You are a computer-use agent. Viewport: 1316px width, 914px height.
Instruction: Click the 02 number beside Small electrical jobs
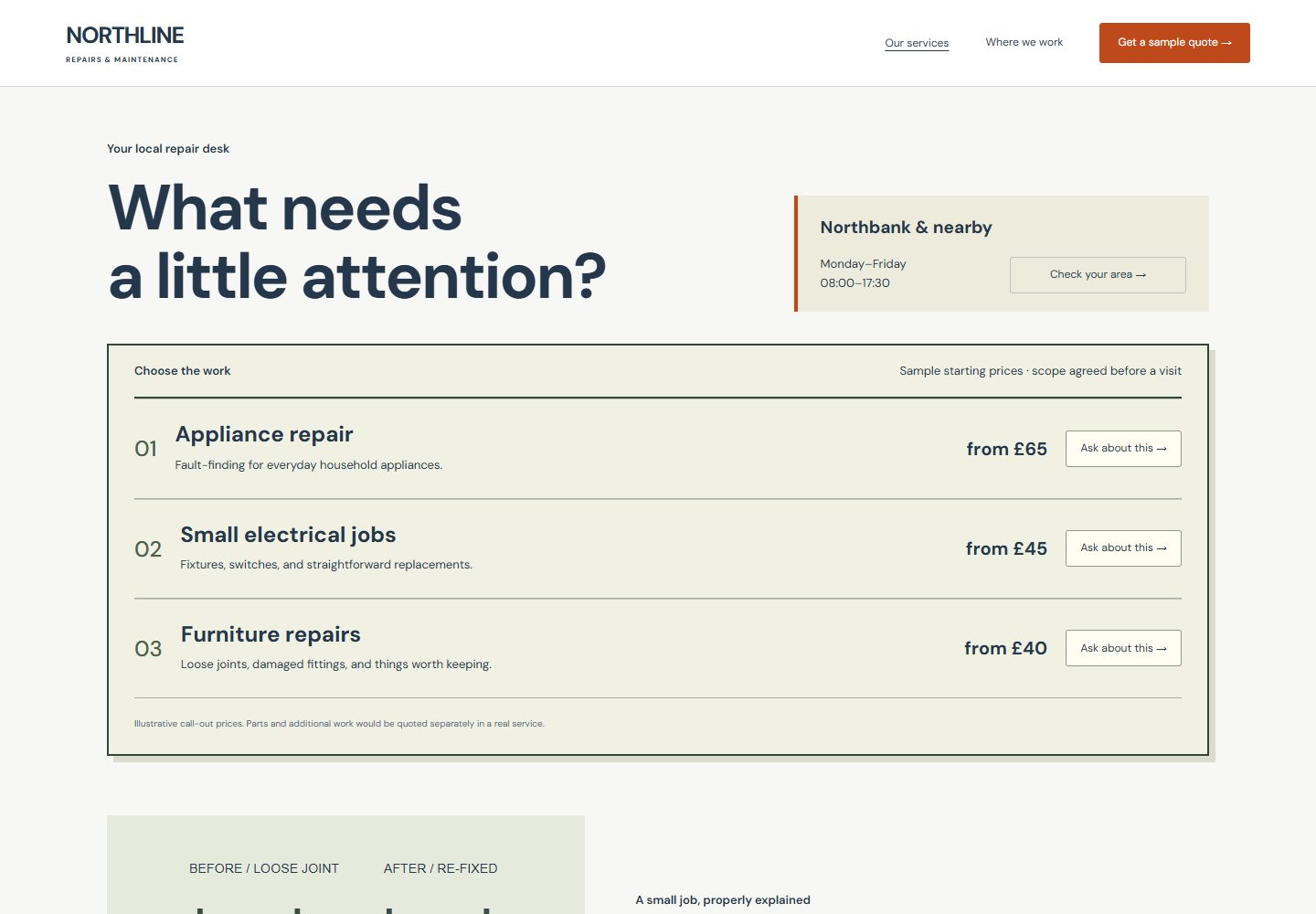(x=148, y=549)
